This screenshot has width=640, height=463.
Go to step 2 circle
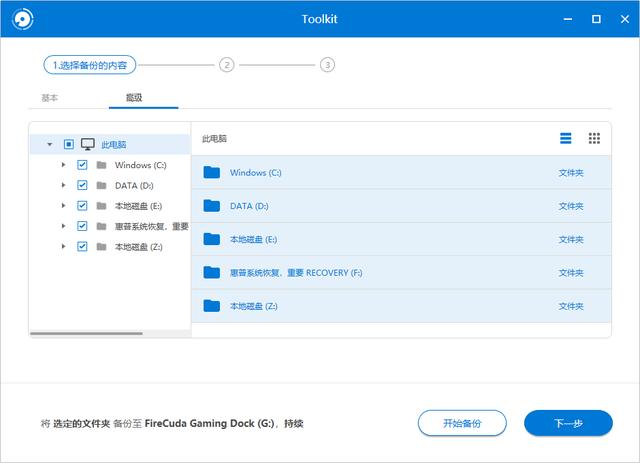(227, 65)
